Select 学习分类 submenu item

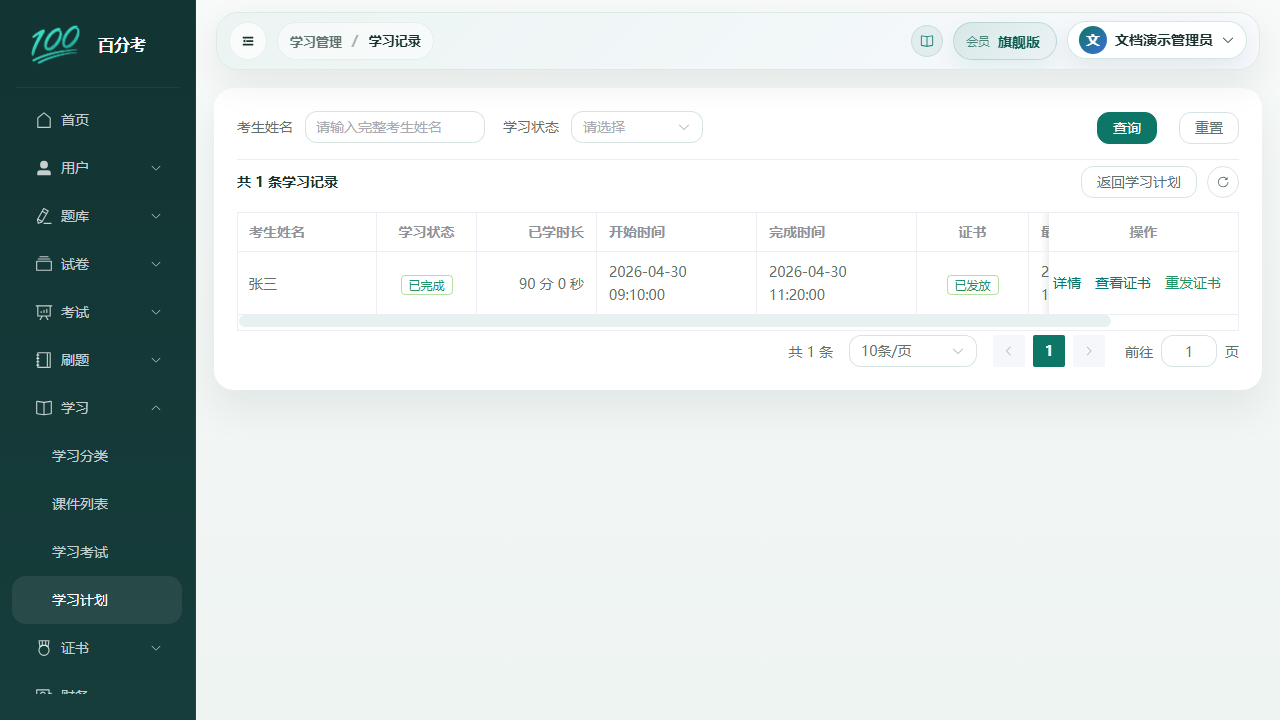click(97, 456)
